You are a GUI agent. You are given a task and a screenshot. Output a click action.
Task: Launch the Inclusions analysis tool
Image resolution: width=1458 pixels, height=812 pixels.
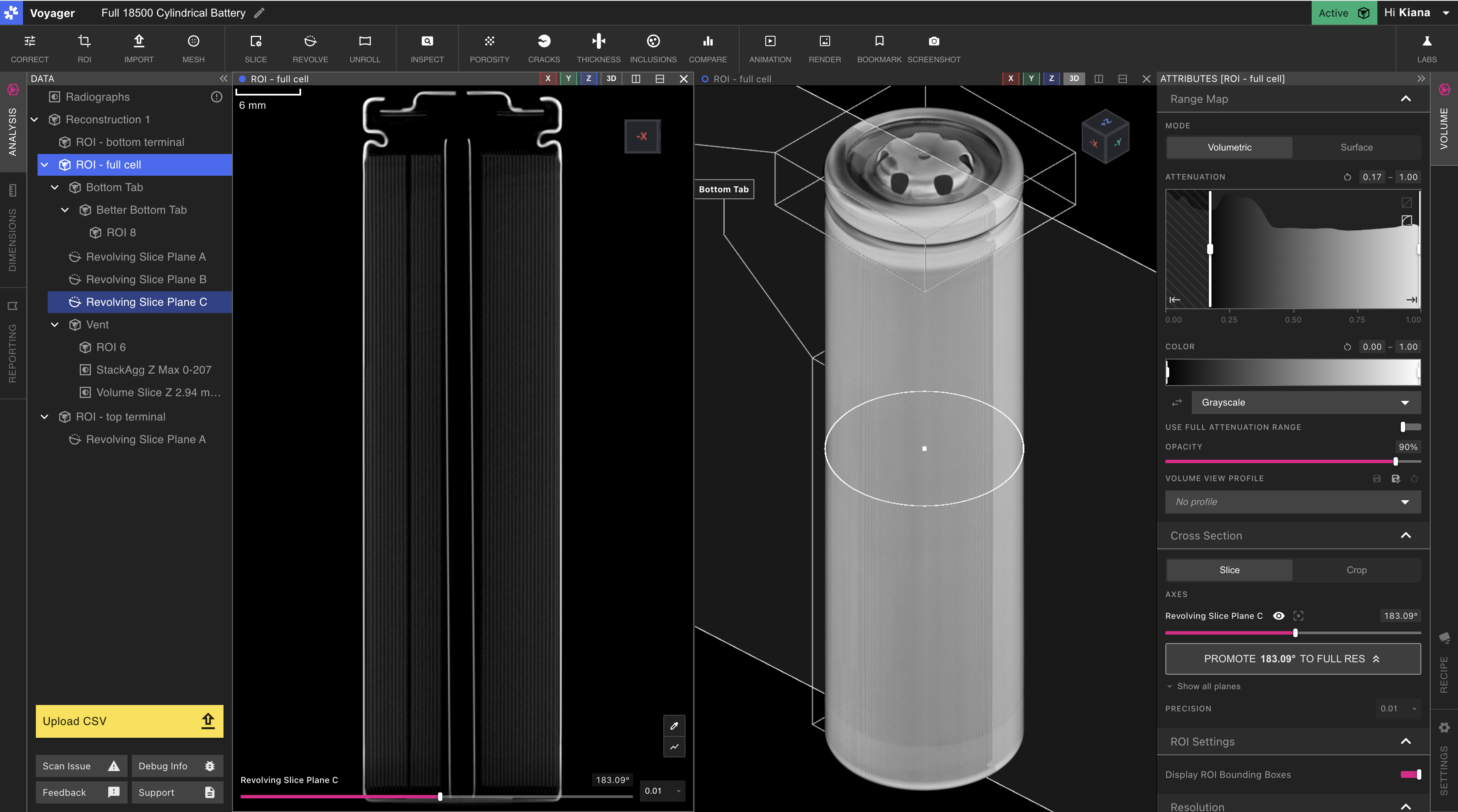click(653, 48)
